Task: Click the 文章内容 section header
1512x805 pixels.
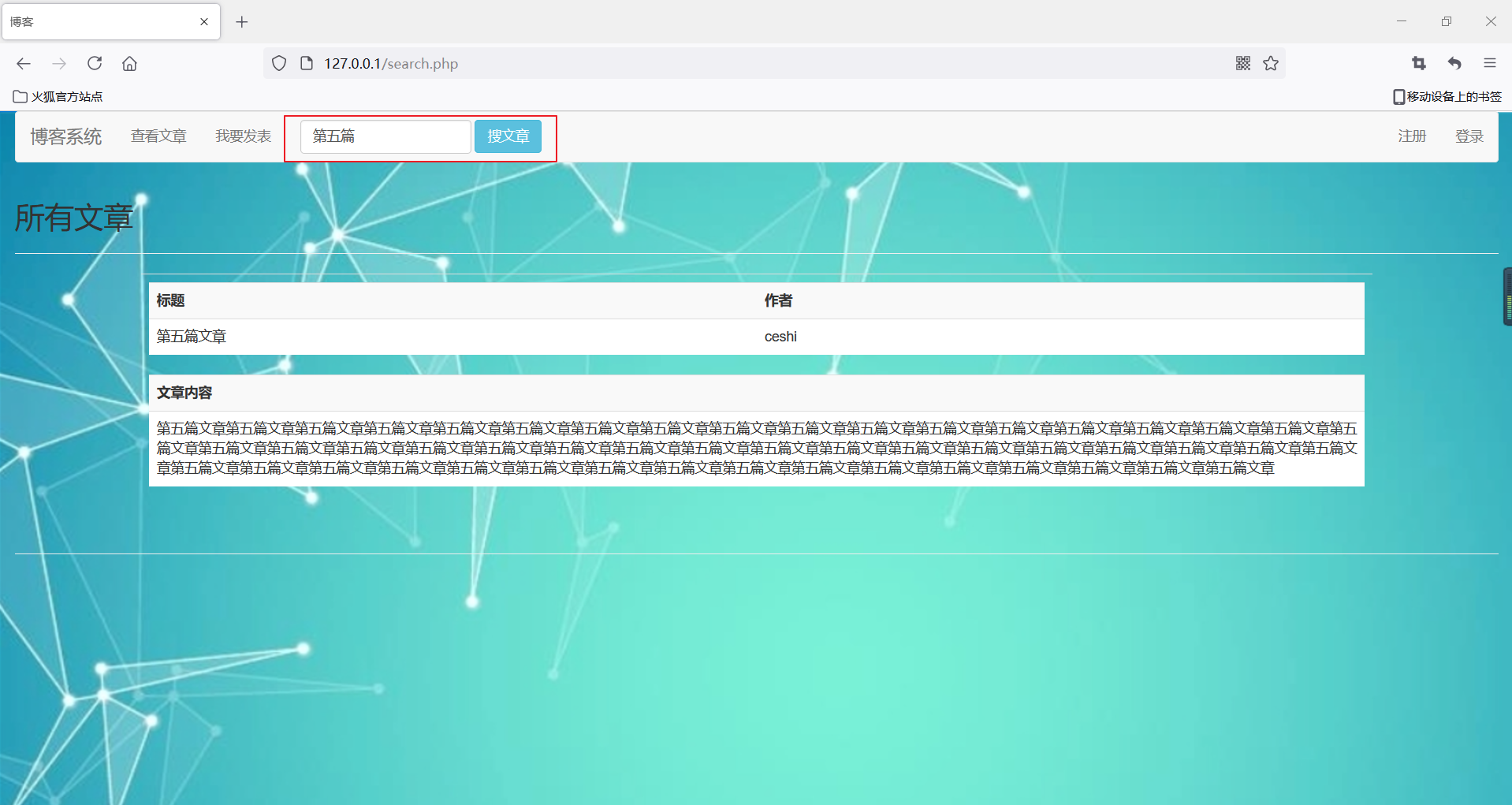Action: [184, 393]
